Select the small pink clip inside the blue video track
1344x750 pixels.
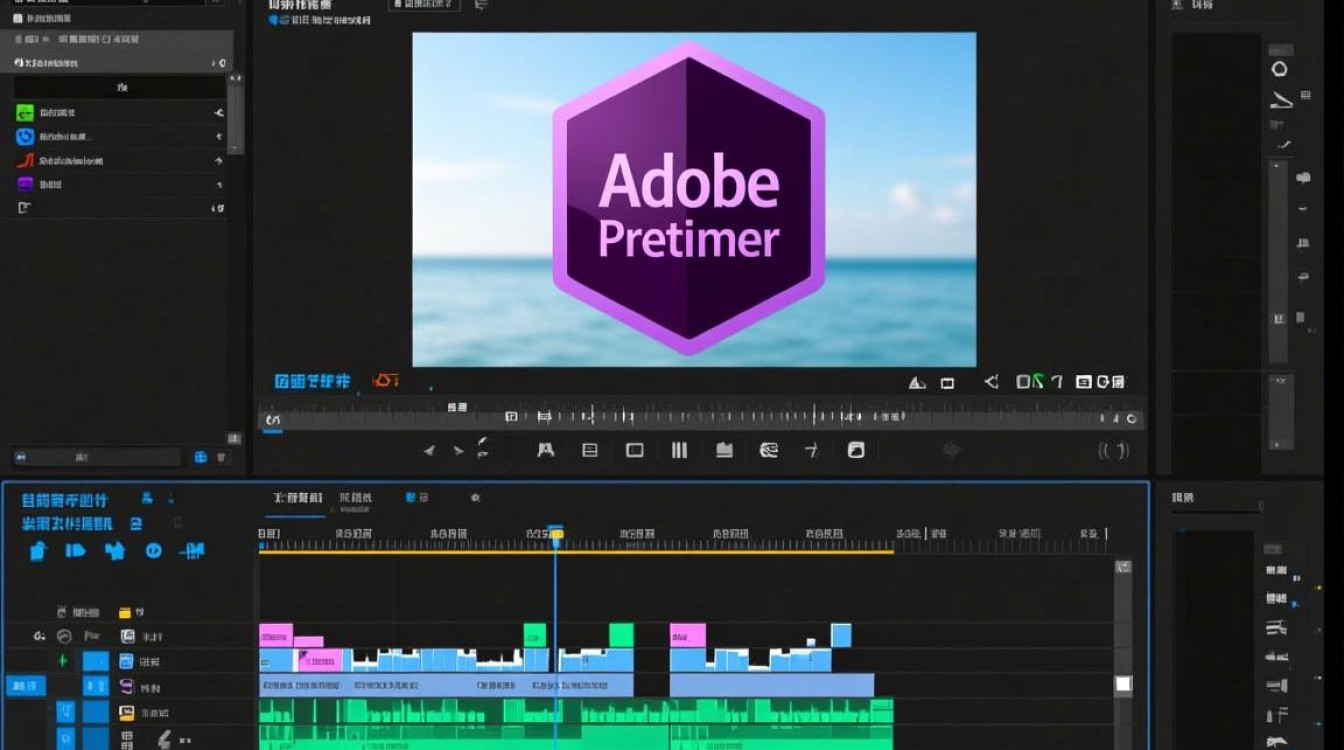click(320, 660)
